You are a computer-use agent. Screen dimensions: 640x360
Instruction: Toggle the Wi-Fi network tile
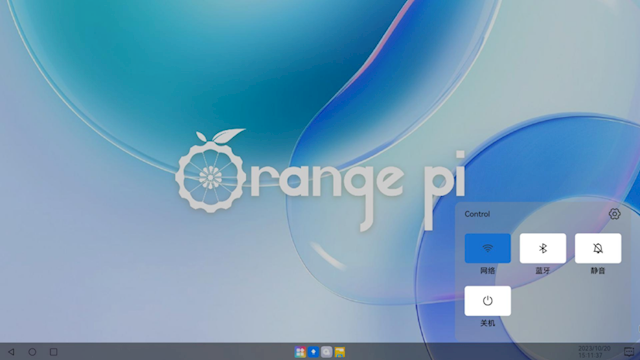(x=487, y=248)
